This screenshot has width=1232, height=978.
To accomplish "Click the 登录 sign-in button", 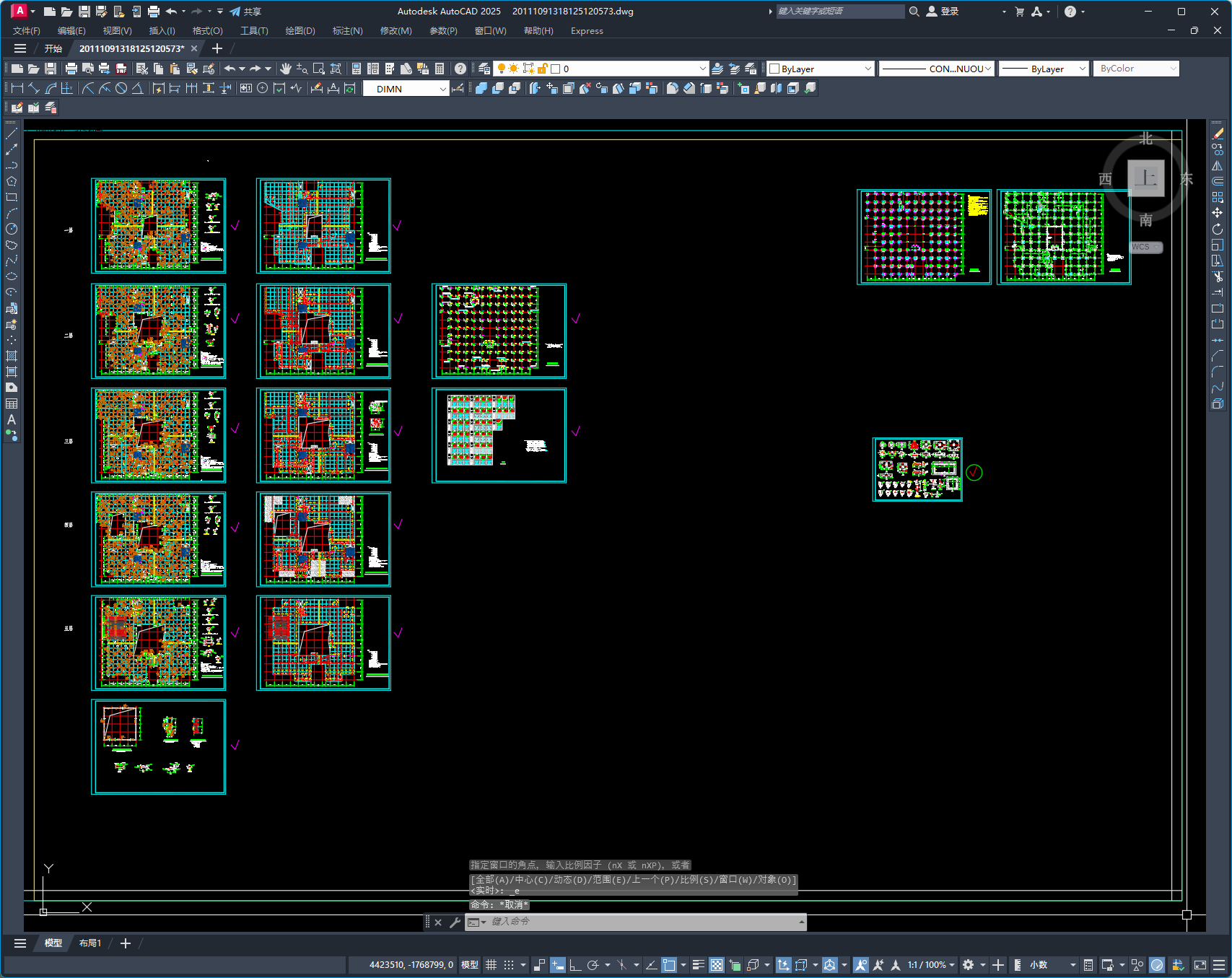I will [x=943, y=12].
